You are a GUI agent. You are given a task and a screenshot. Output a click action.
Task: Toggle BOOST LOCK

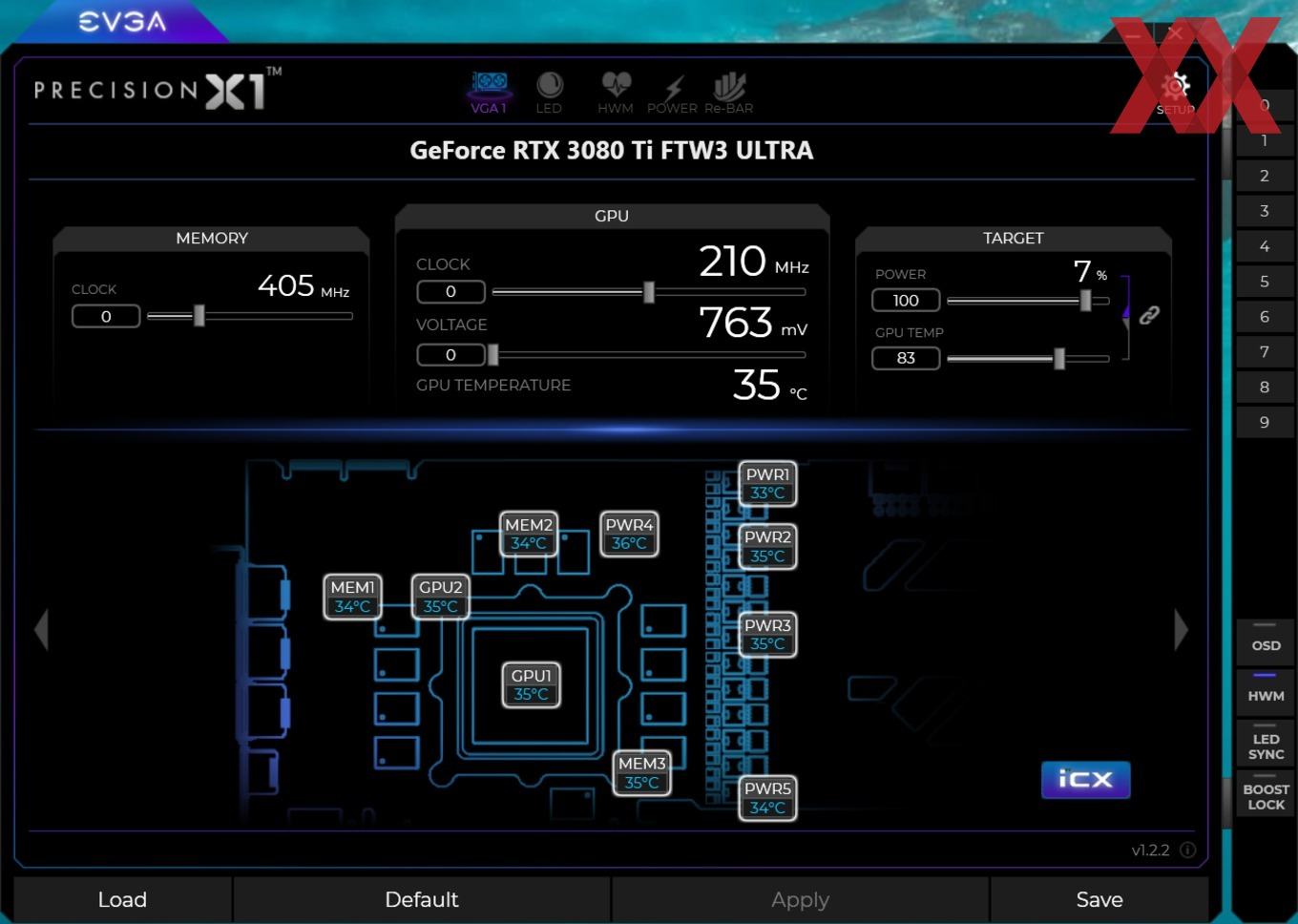pos(1266,793)
